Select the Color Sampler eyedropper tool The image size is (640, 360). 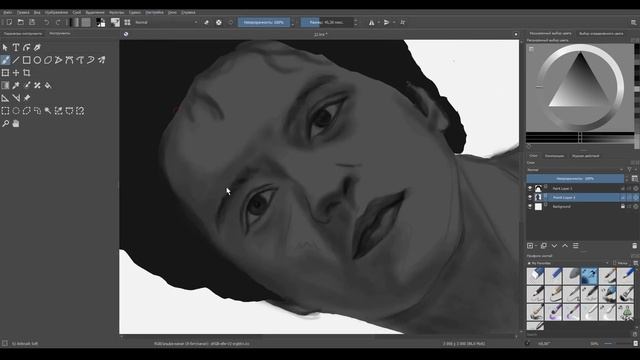pos(16,85)
